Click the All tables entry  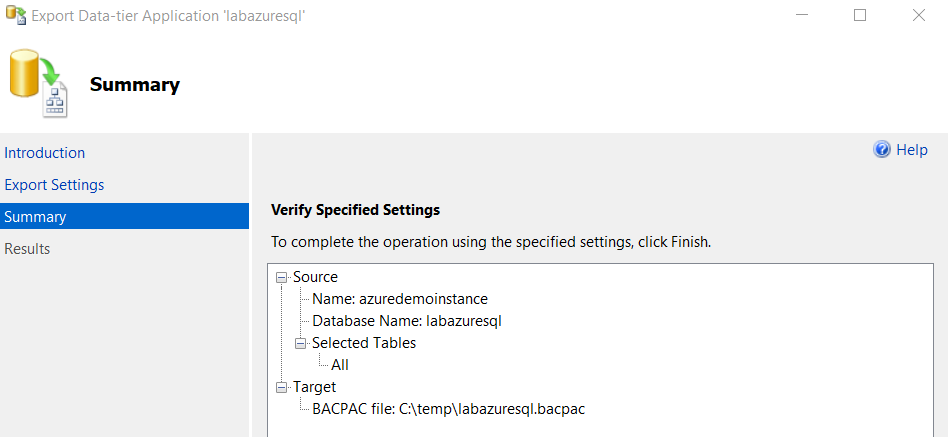pyautogui.click(x=340, y=365)
